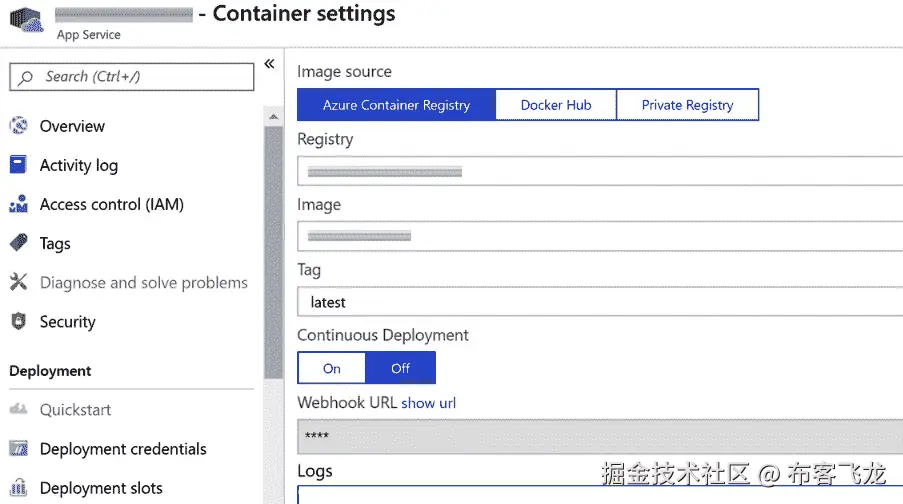The height and width of the screenshot is (504, 903).
Task: Open Access control (IAM)
Action: click(x=111, y=204)
